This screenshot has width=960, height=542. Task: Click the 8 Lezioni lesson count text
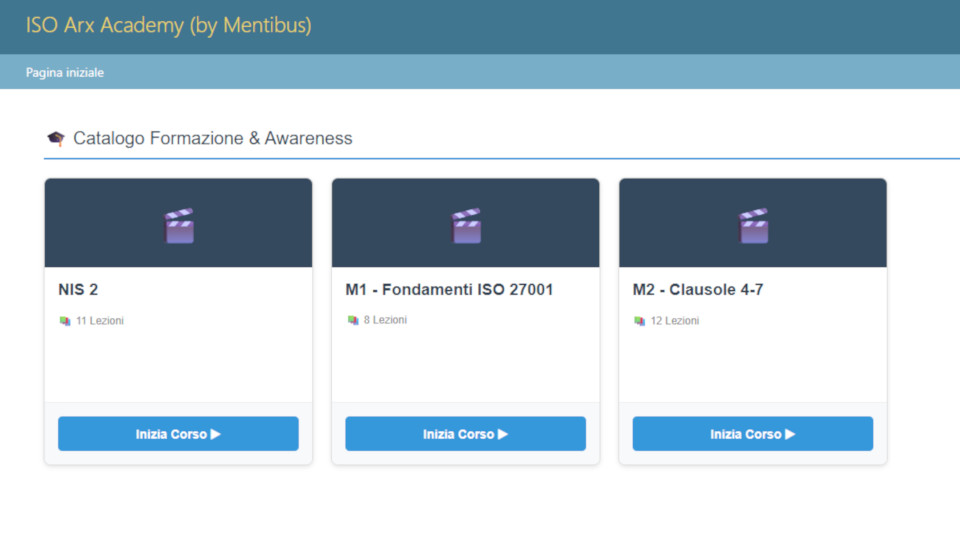385,321
